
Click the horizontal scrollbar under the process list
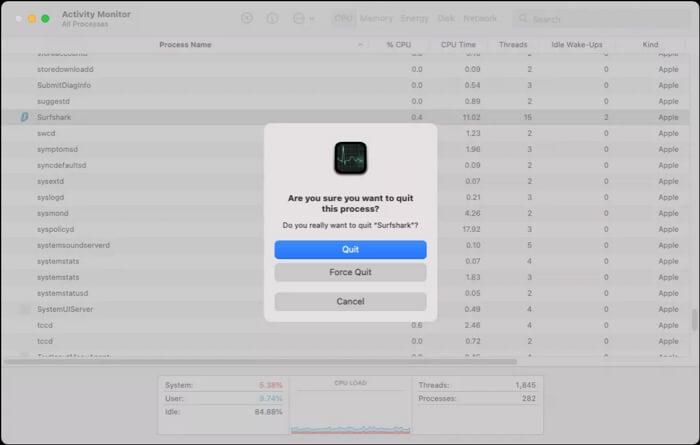point(260,362)
